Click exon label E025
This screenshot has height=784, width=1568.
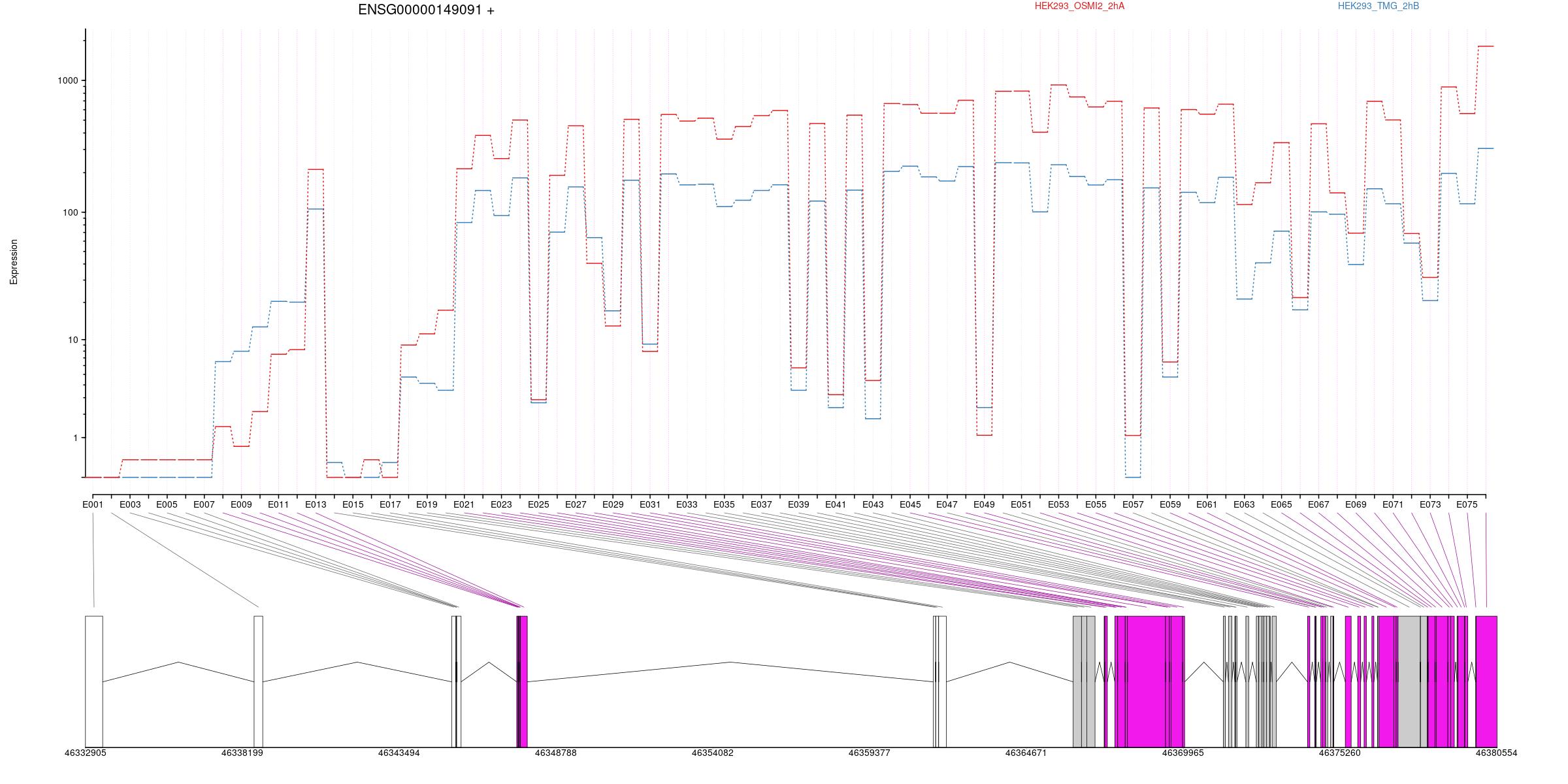click(538, 504)
